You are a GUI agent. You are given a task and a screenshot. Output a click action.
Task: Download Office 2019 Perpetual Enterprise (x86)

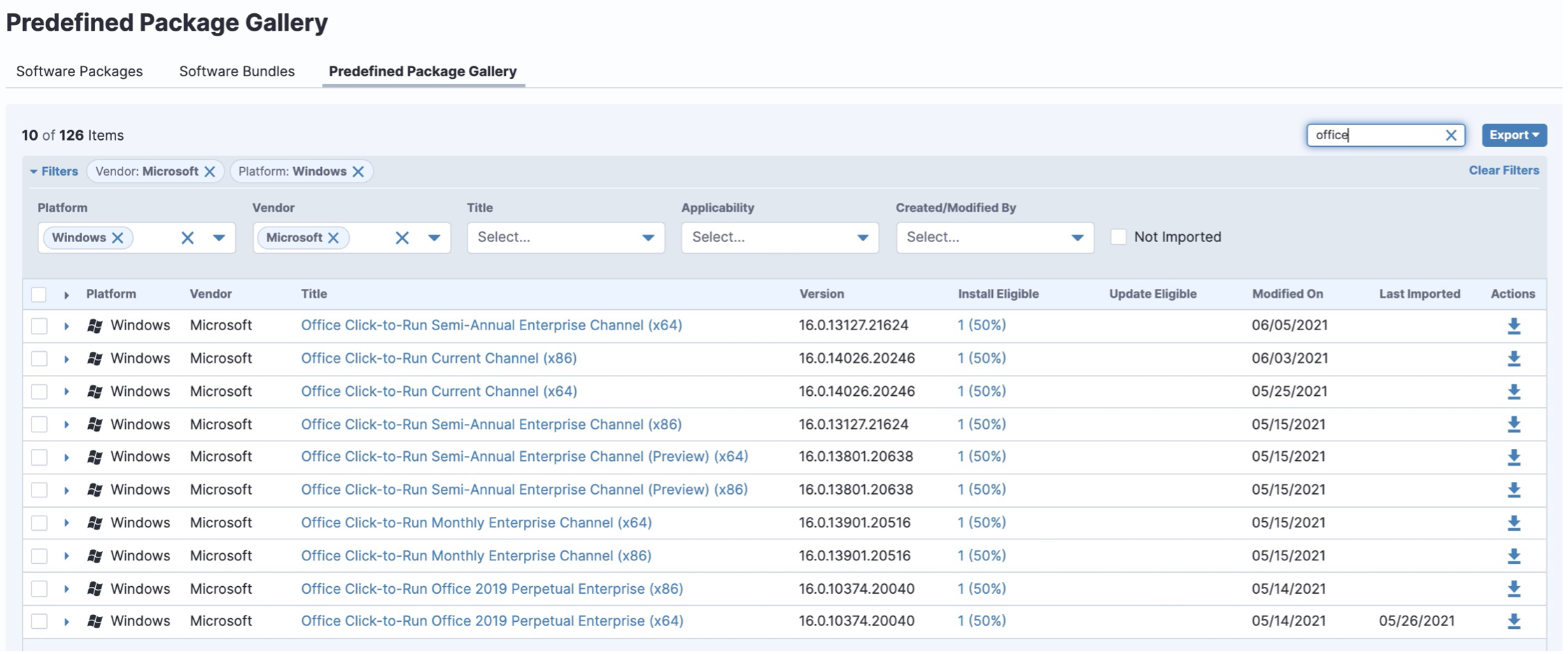point(1513,589)
